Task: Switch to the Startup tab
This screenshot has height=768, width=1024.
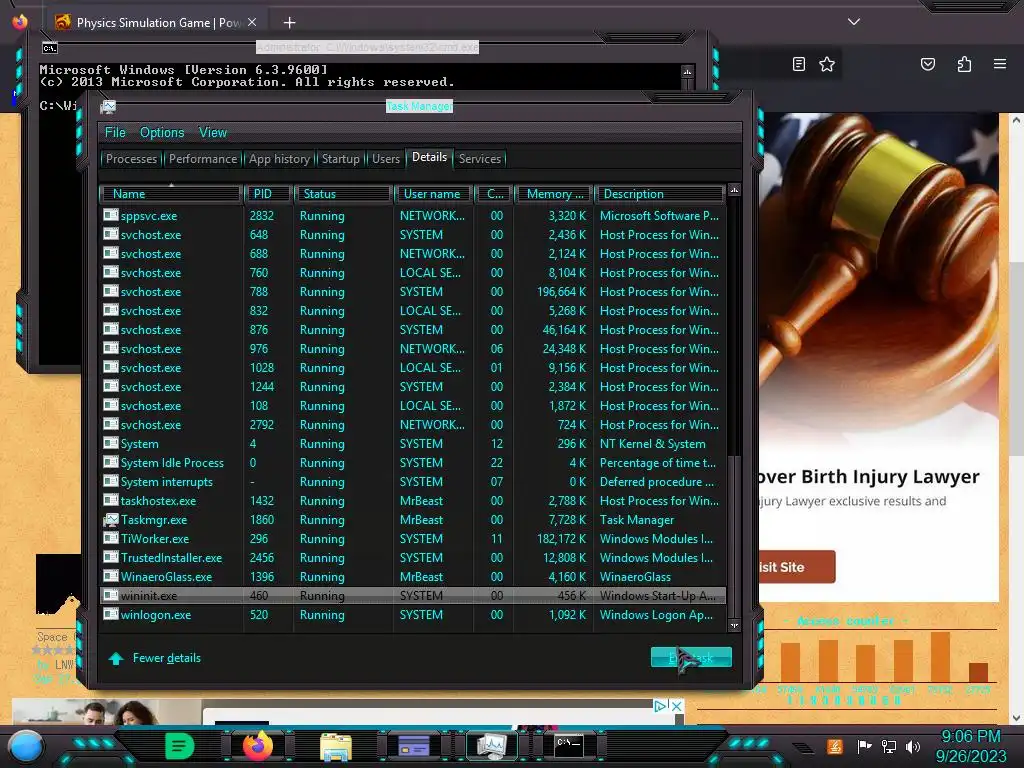Action: click(x=340, y=159)
